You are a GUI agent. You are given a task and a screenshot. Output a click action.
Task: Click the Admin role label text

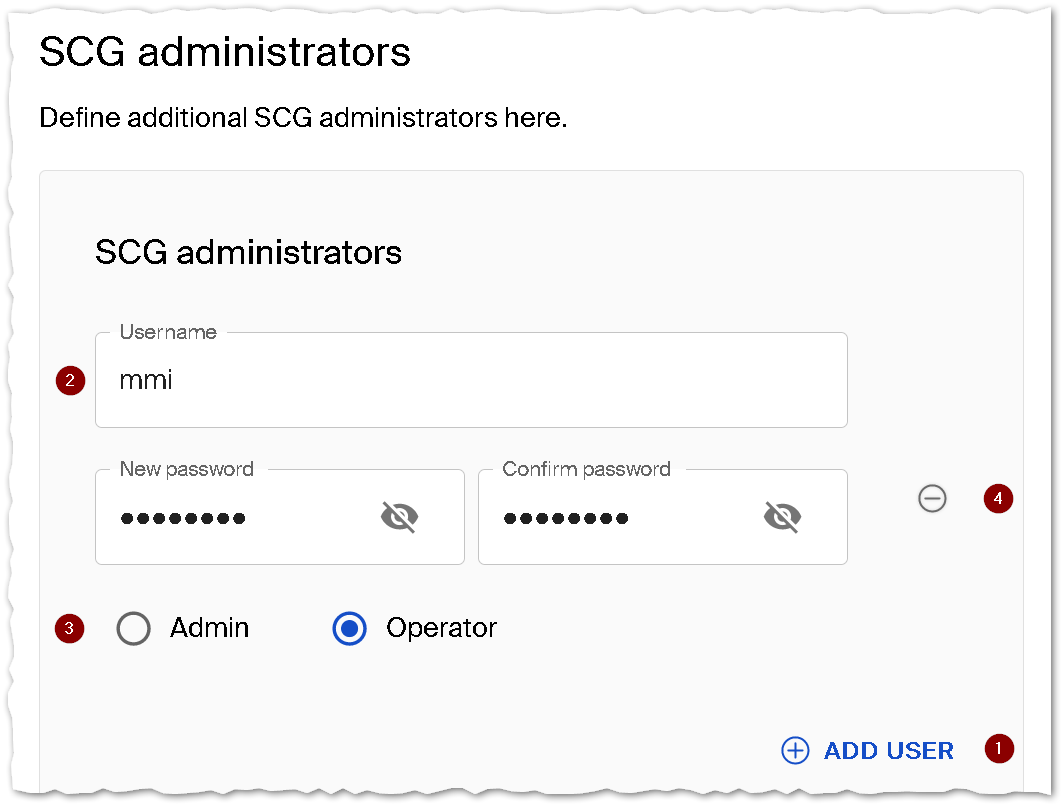210,628
